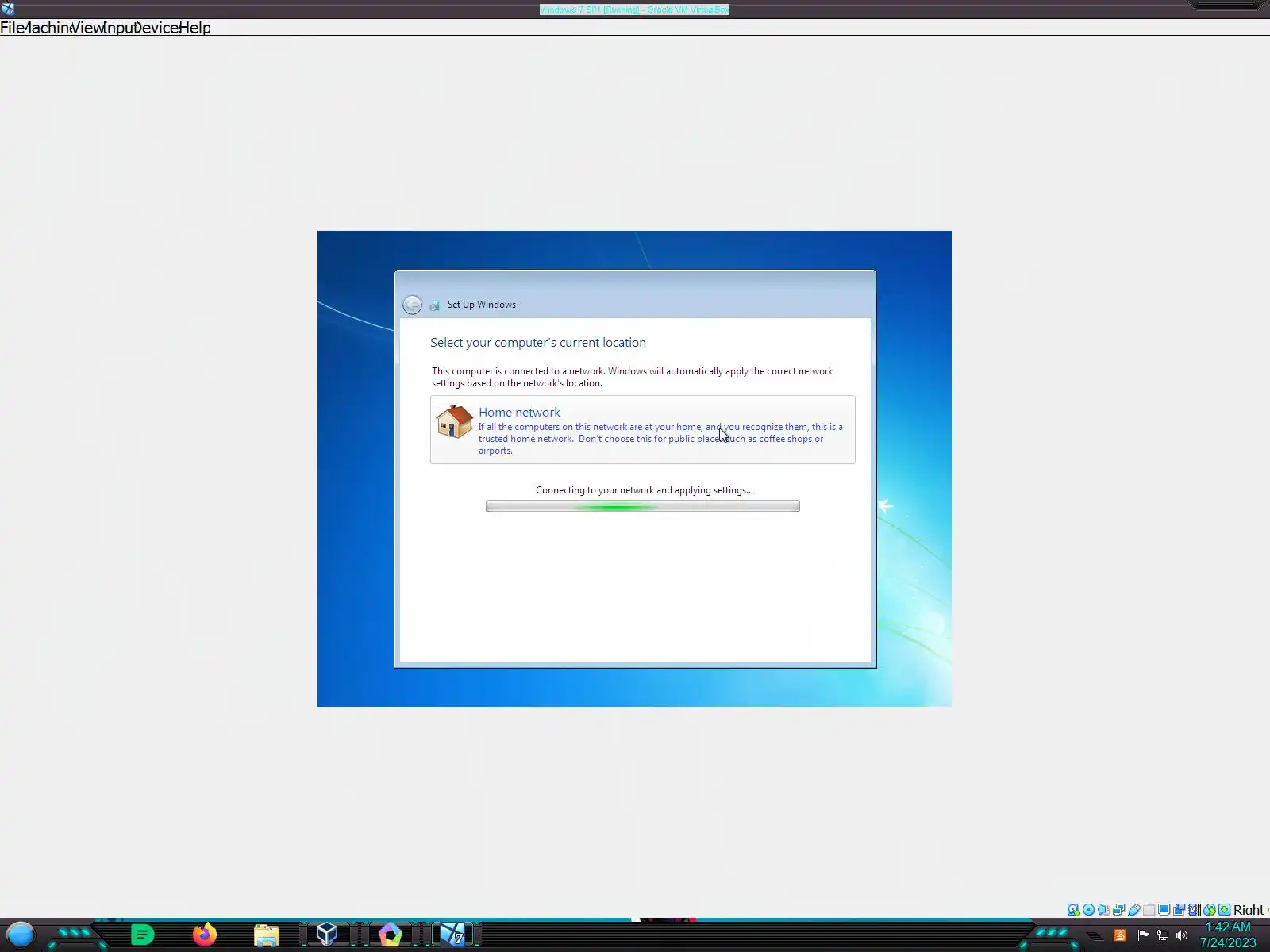This screenshot has height=952, width=1270.
Task: Launch Firefox from the taskbar
Action: click(x=205, y=935)
